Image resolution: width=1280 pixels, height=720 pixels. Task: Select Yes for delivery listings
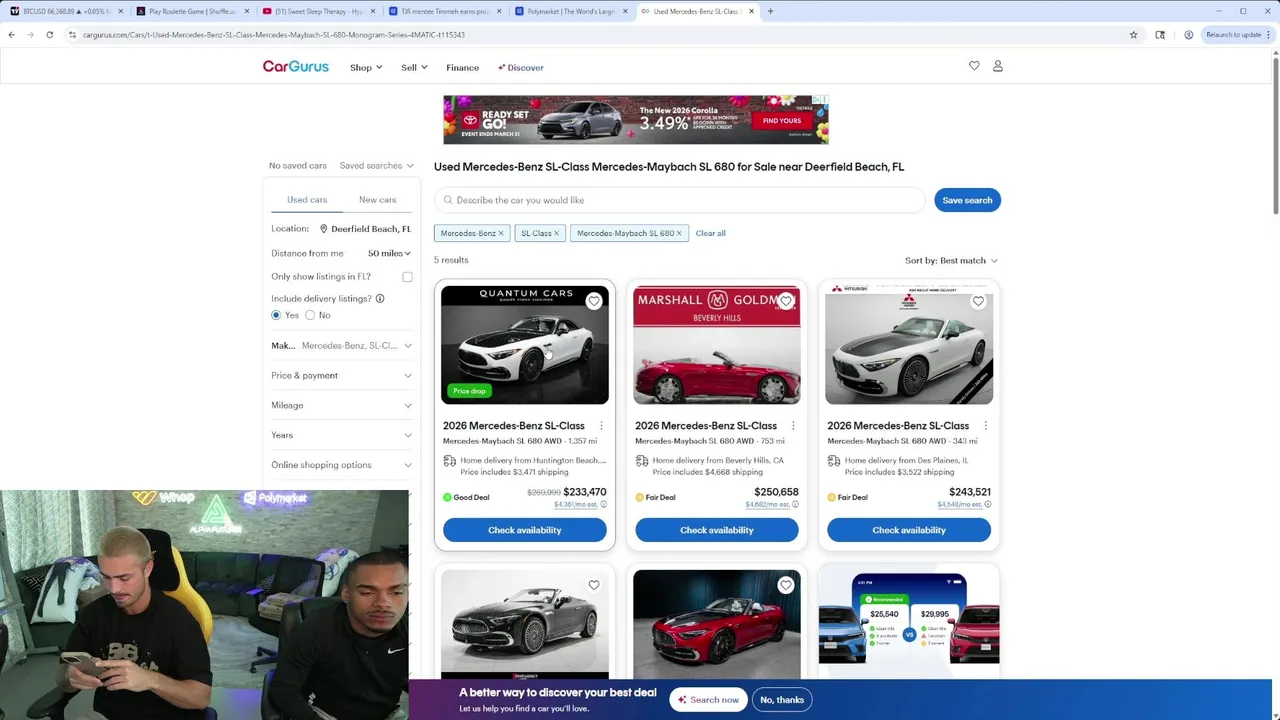(x=276, y=315)
